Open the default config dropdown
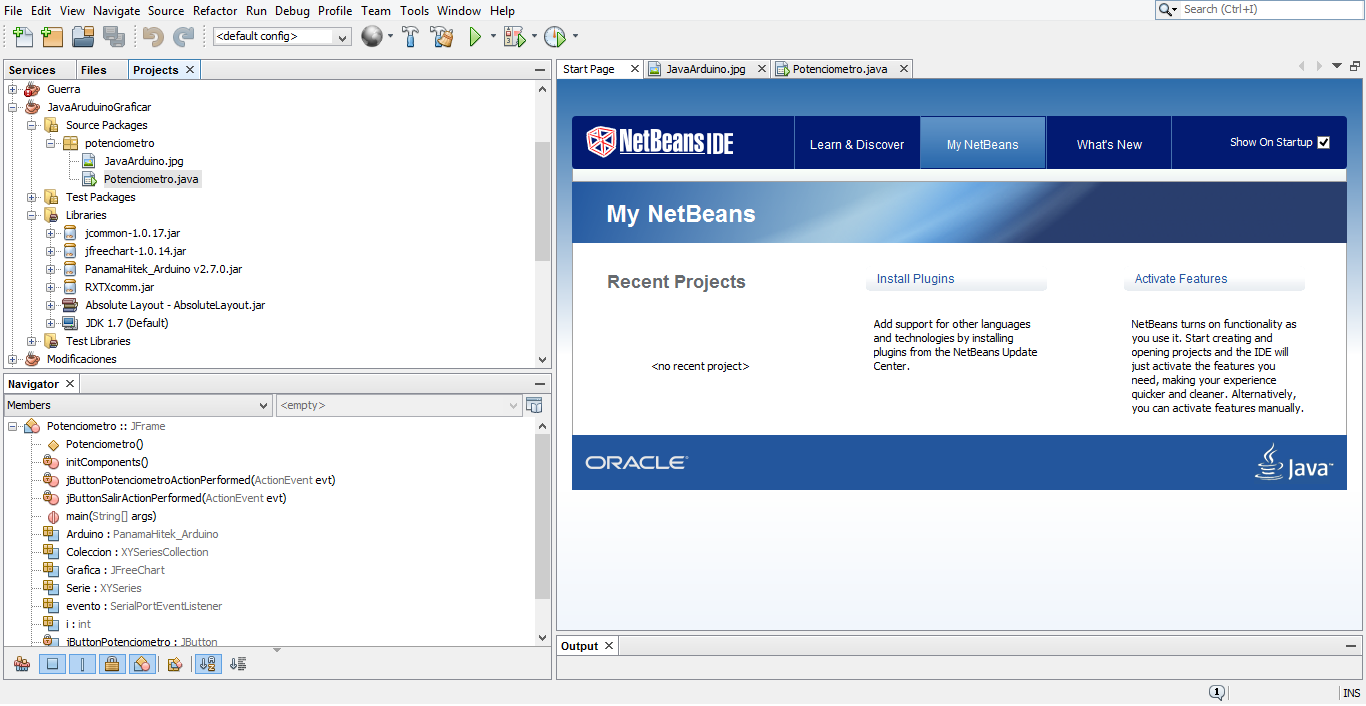 282,37
